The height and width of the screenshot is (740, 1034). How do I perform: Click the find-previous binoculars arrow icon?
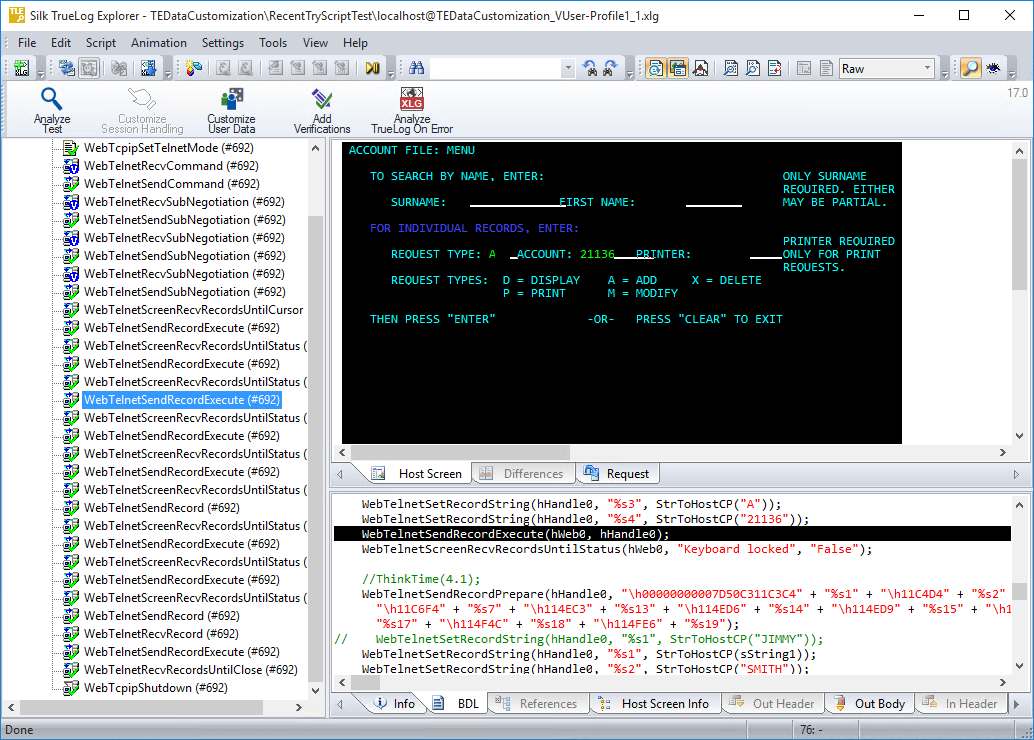pyautogui.click(x=590, y=68)
